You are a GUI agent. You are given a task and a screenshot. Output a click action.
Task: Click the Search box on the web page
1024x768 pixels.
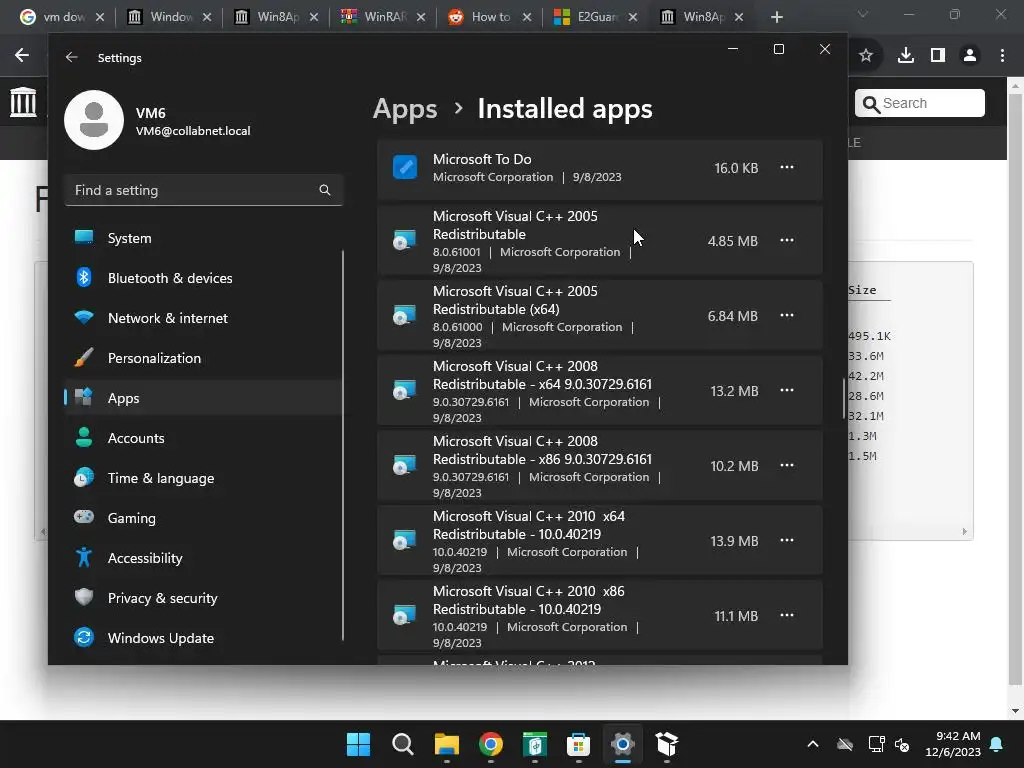click(920, 103)
